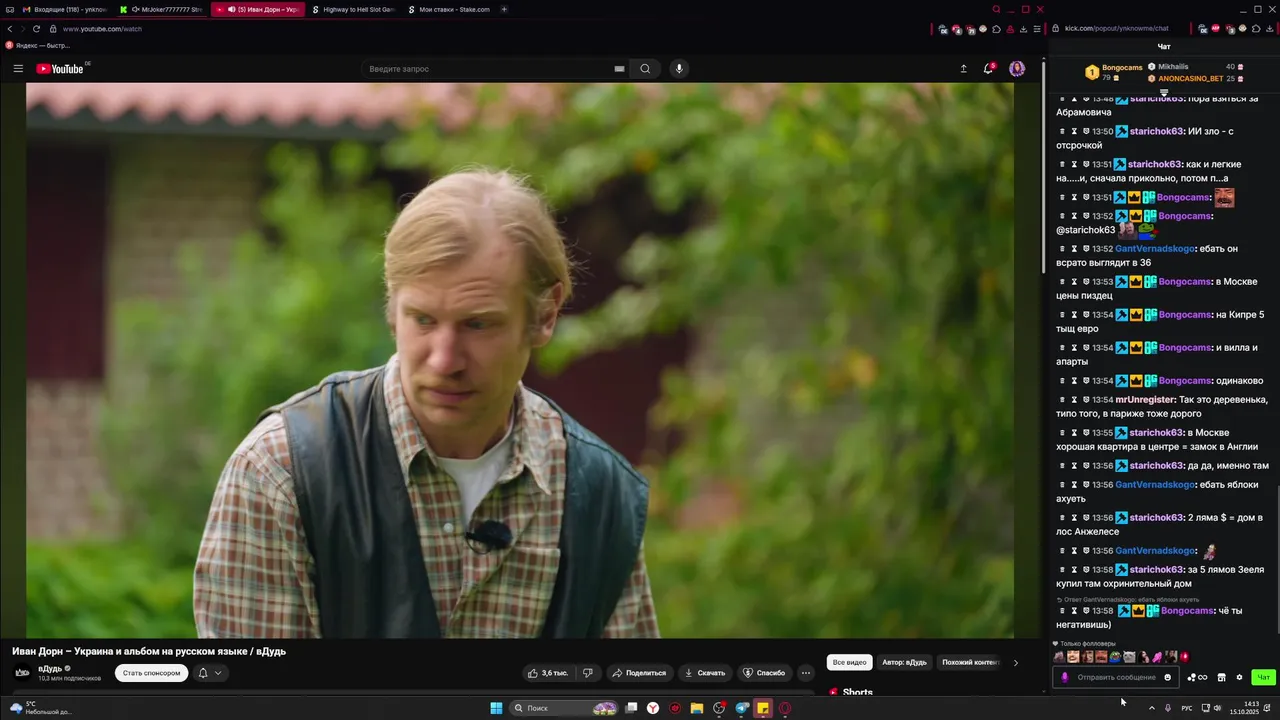This screenshot has height=720, width=1280.
Task: Open the Kick channel points icon
Action: coord(1197,677)
